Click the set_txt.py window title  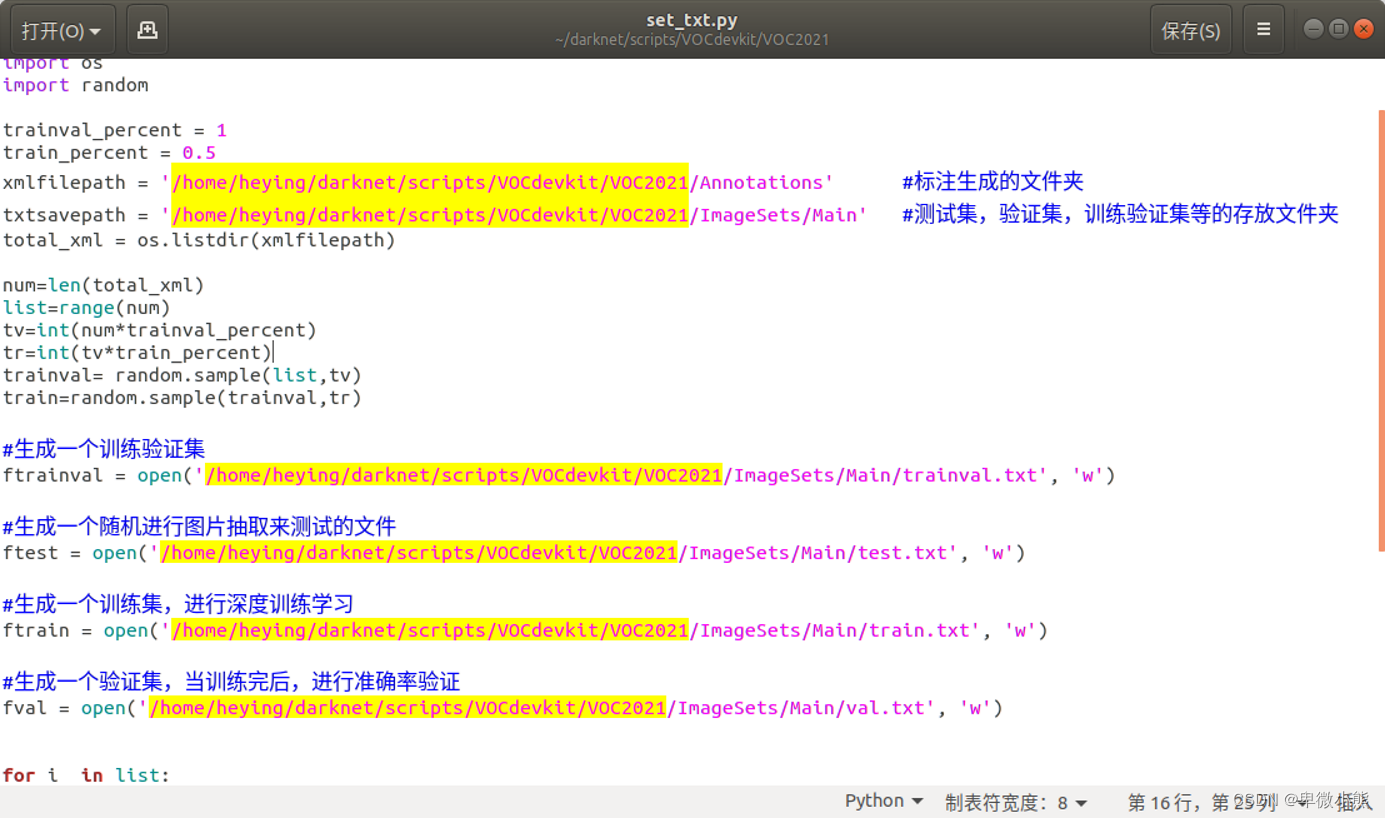pos(692,20)
